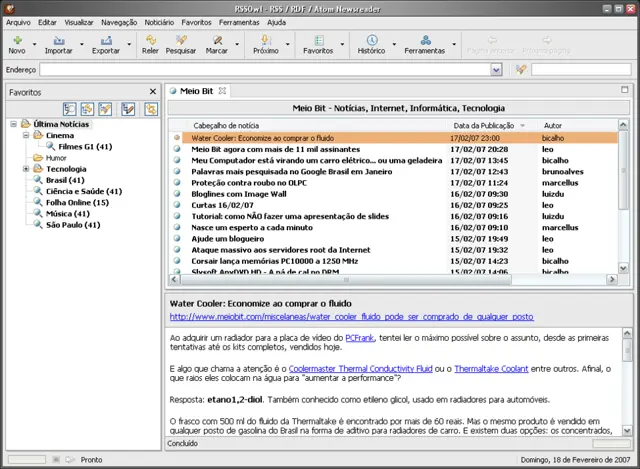640x469 pixels.
Task: Open the Navegação menu
Action: tap(119, 22)
